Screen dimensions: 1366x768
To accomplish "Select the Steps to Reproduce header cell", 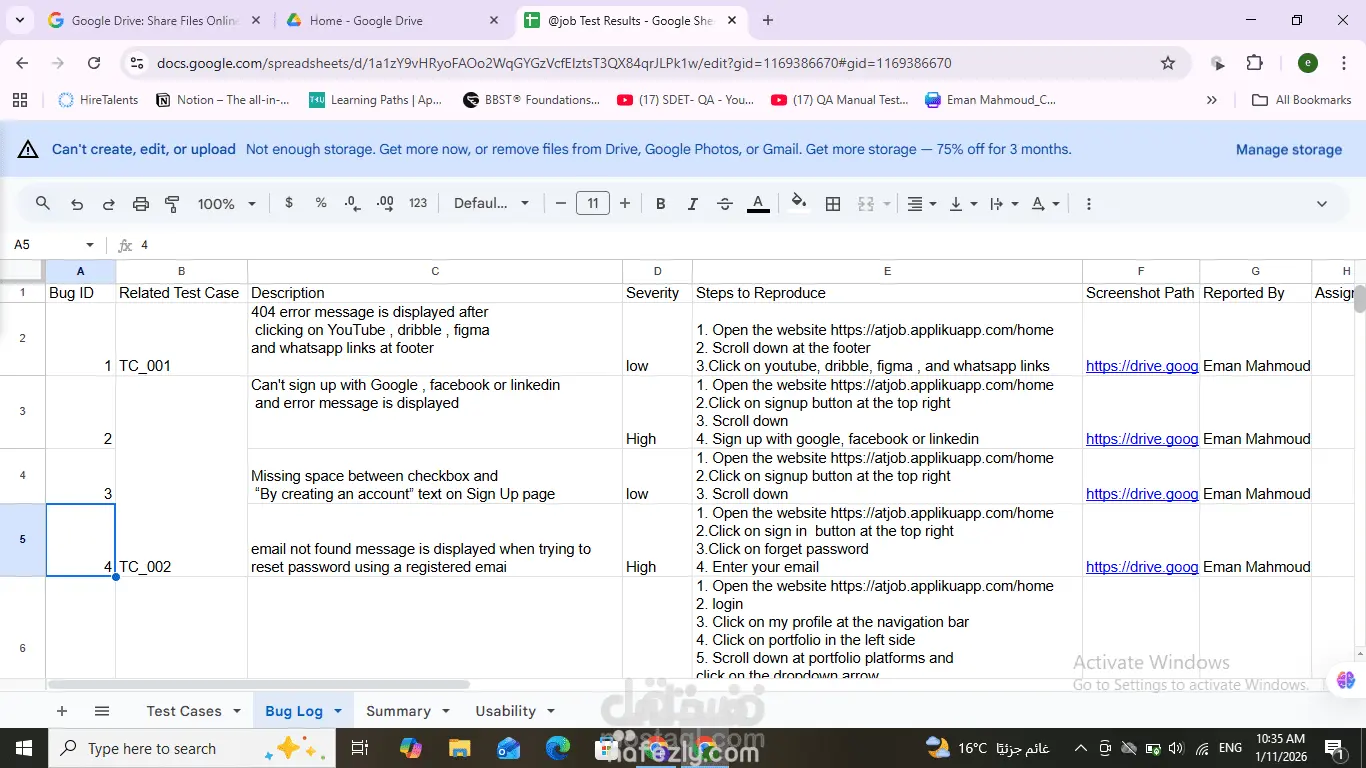I will point(887,293).
